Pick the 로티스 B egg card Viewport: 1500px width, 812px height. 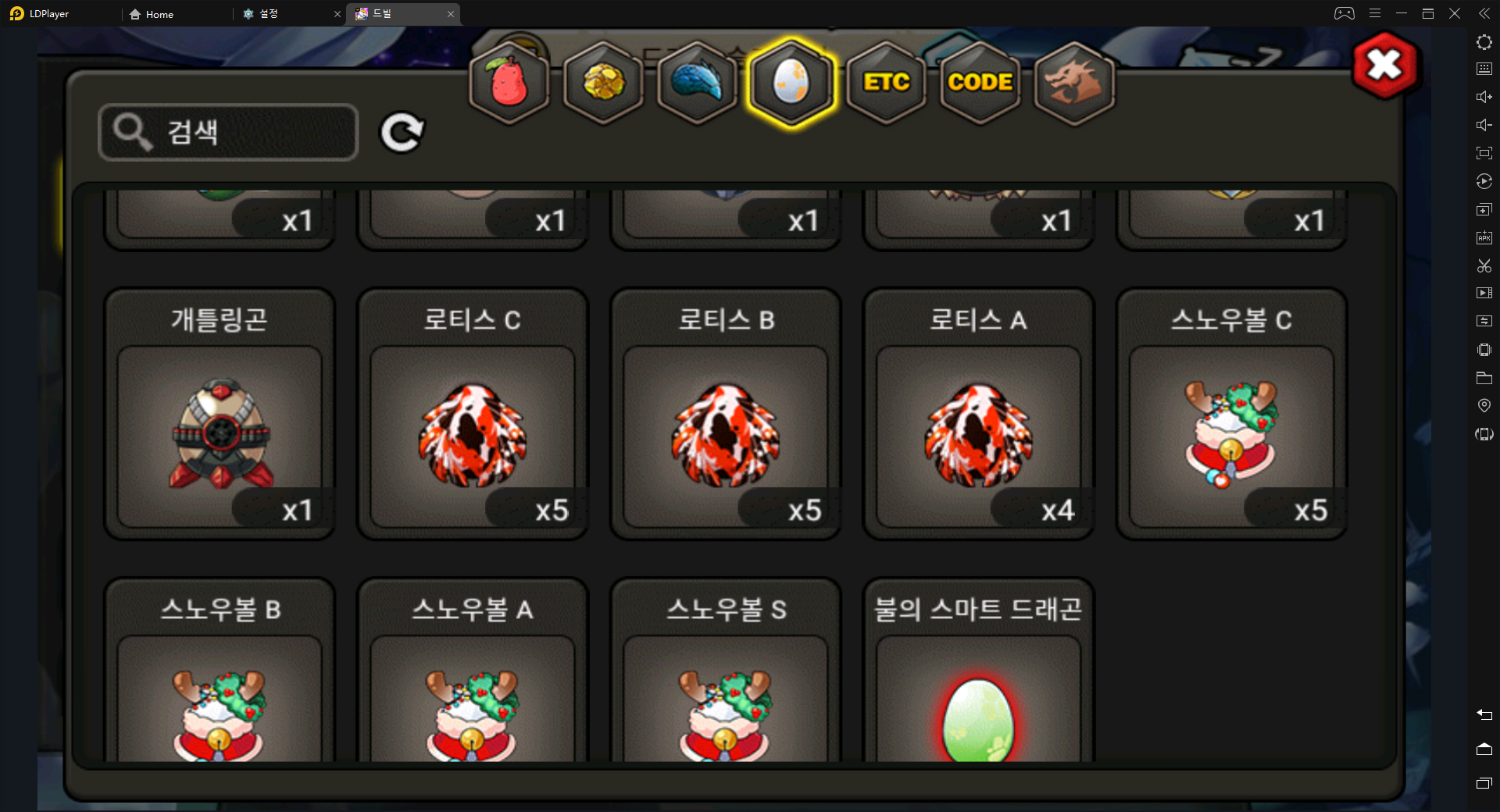click(726, 414)
